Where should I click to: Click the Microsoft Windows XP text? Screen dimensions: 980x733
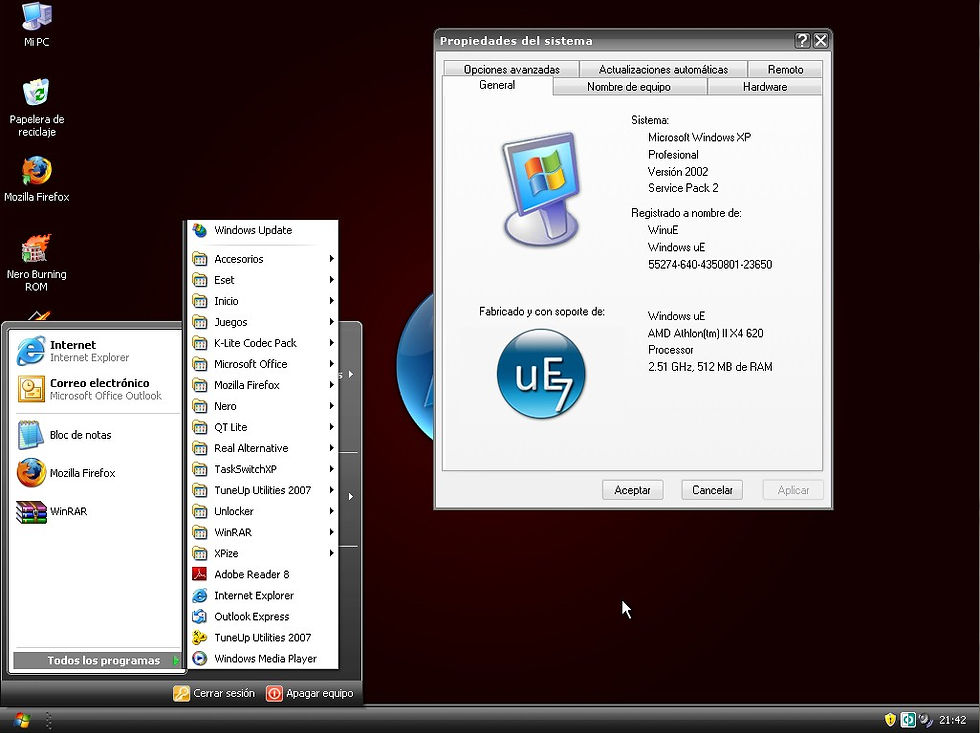pyautogui.click(x=699, y=137)
